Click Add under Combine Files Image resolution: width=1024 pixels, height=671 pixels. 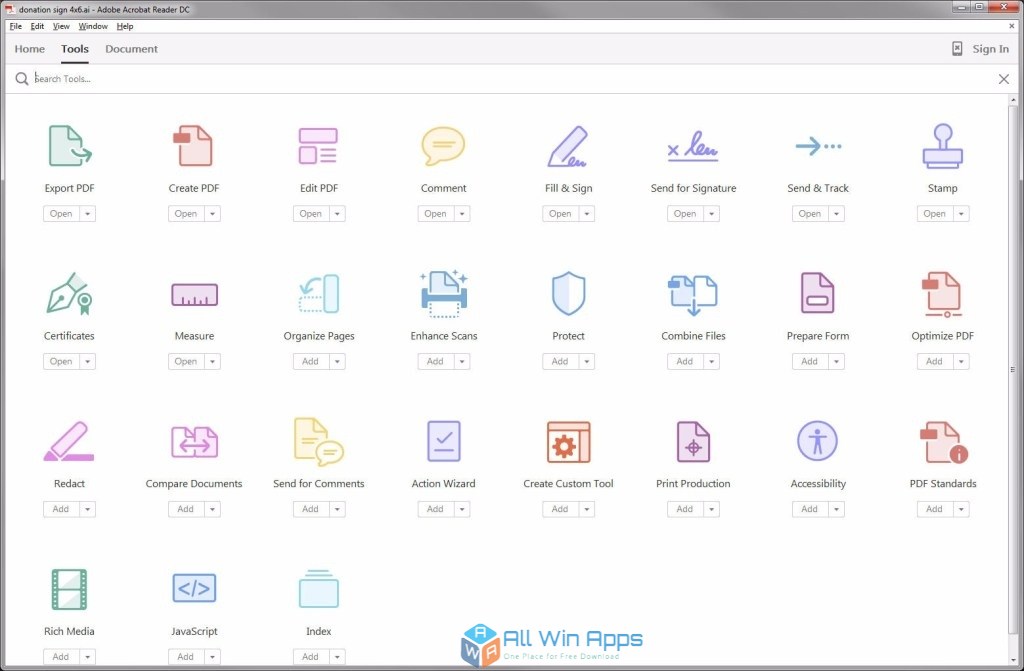point(685,361)
